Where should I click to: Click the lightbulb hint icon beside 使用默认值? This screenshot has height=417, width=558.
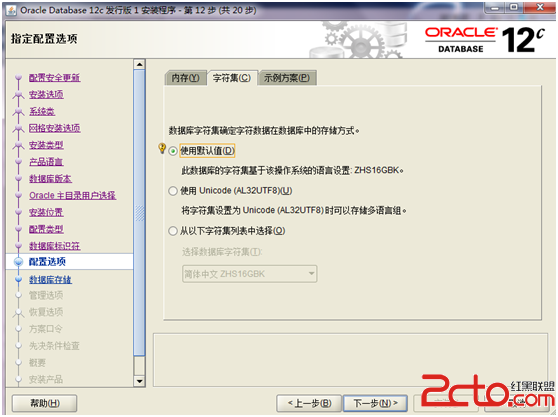pos(162,148)
